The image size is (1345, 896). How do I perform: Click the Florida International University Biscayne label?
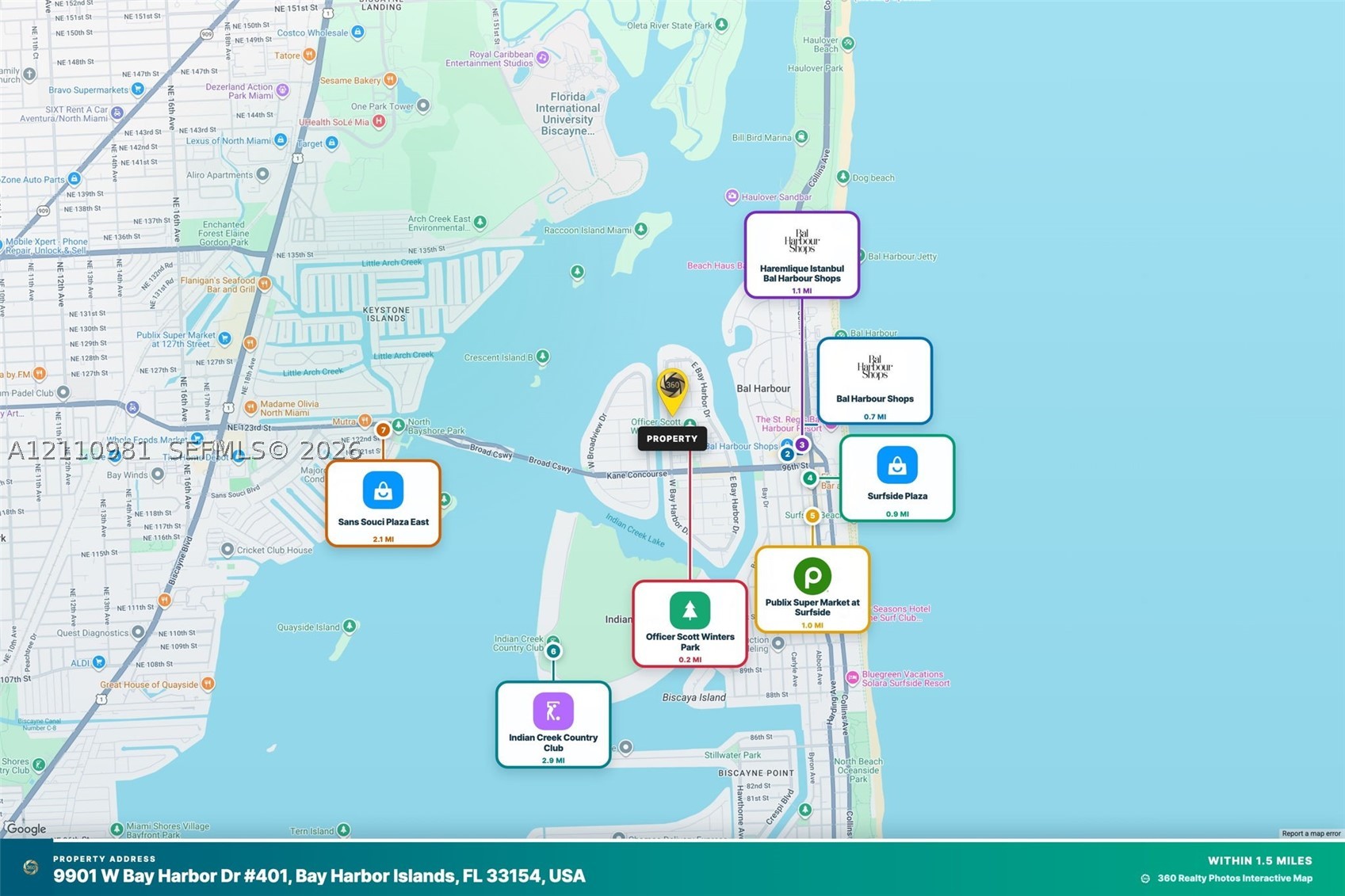567,114
